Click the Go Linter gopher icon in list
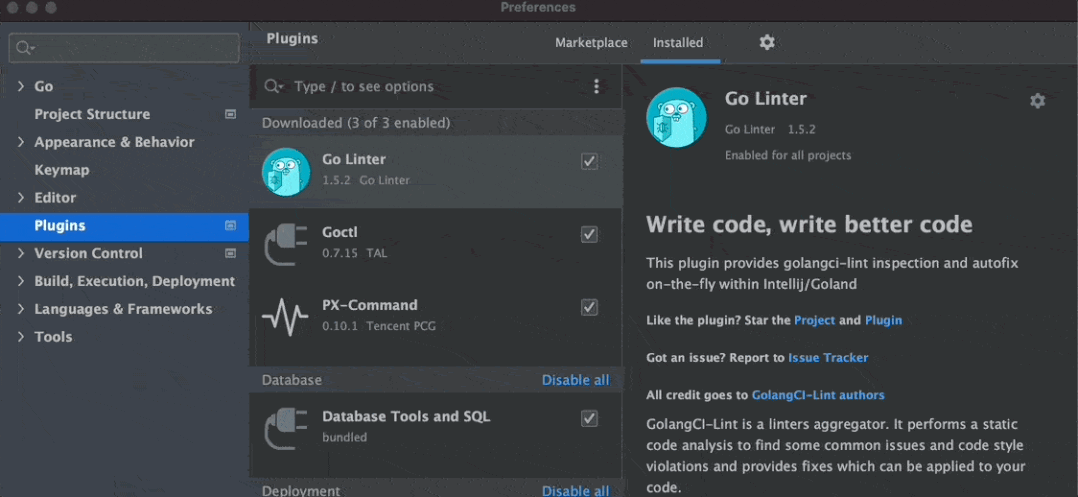 point(286,171)
